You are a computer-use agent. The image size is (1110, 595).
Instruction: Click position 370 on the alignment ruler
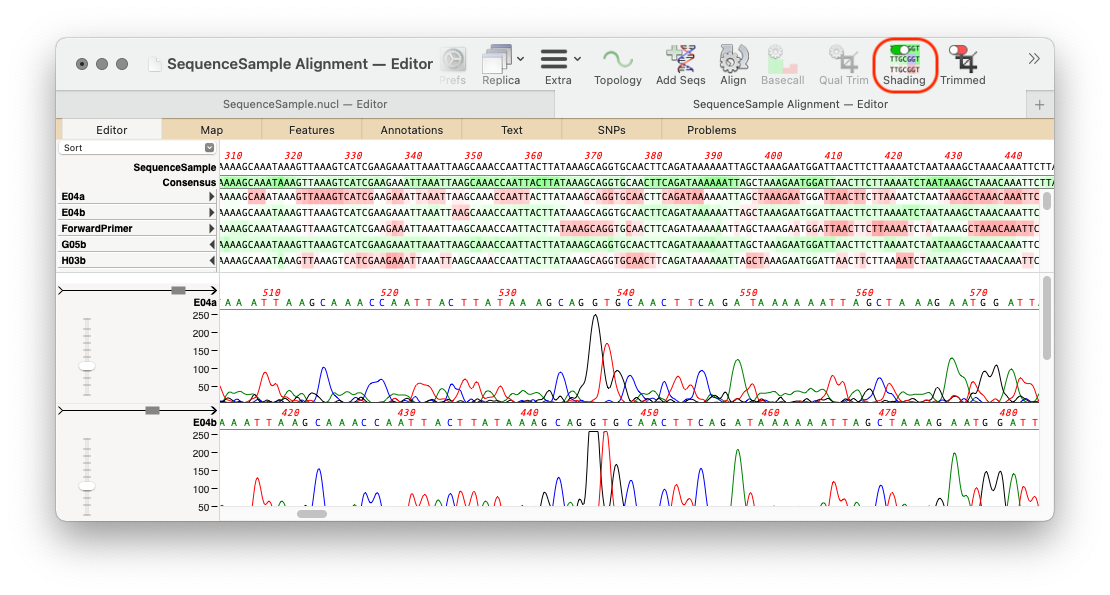pyautogui.click(x=593, y=156)
